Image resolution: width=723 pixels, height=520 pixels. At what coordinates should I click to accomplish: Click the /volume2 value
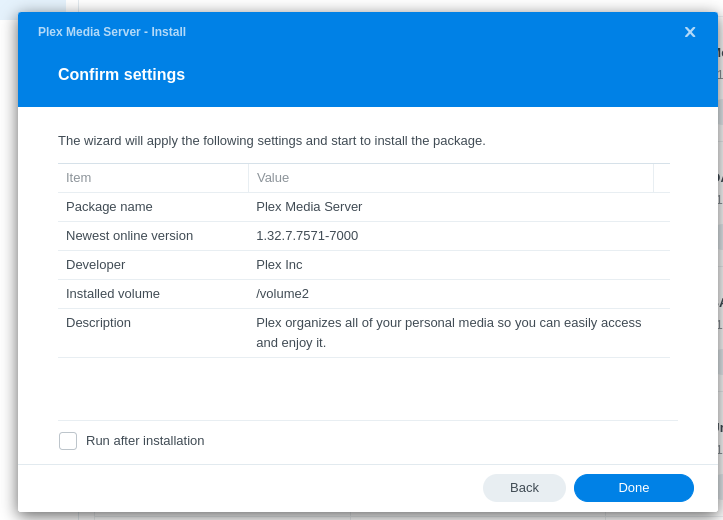[283, 294]
